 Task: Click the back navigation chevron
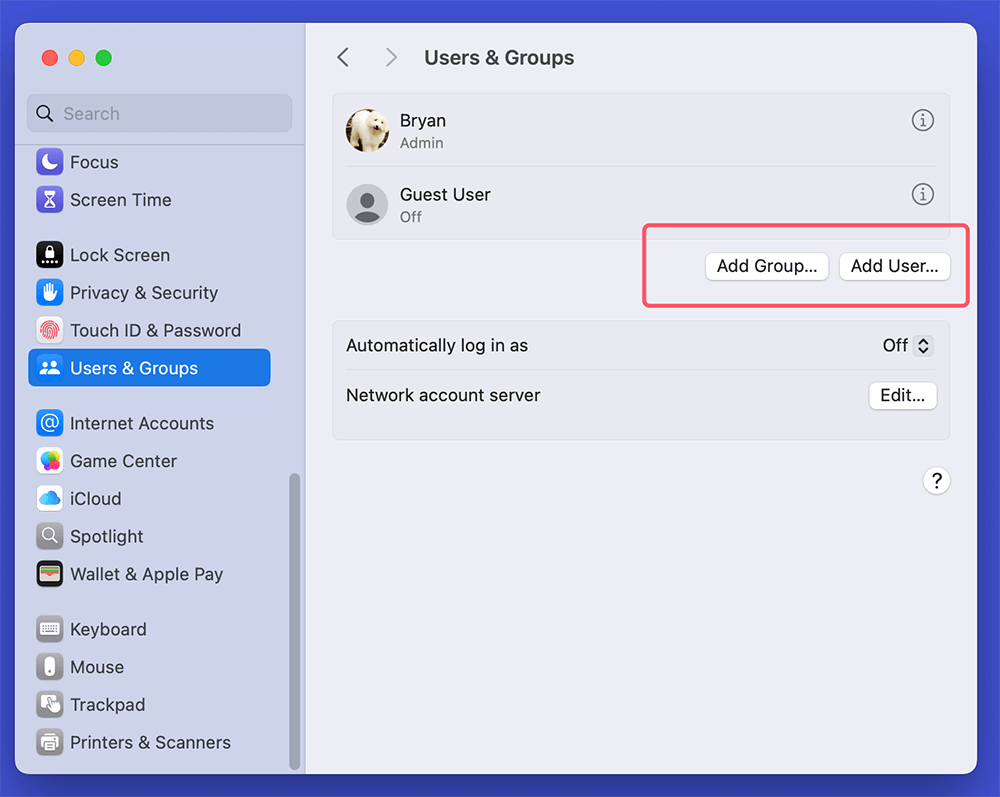[343, 57]
